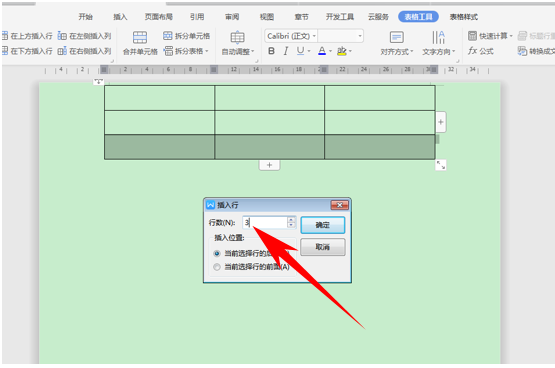Open fx 公式 formula tool
Viewport: 555px width, 368px height.
click(x=481, y=51)
